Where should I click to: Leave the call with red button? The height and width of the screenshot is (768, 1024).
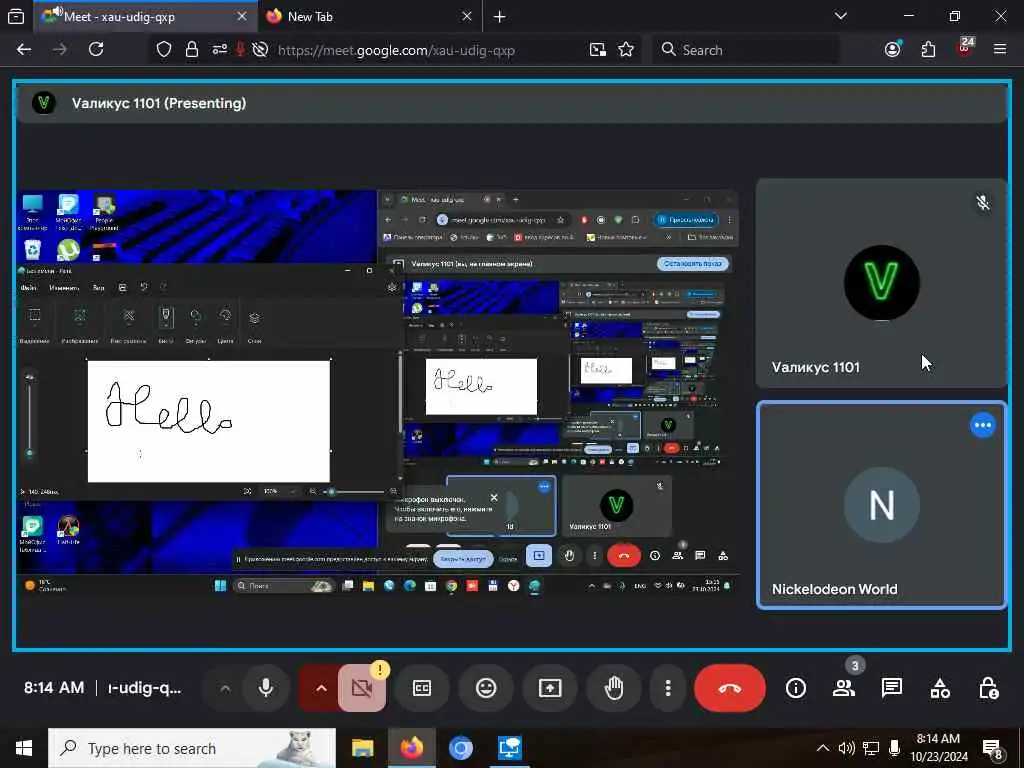(x=729, y=688)
